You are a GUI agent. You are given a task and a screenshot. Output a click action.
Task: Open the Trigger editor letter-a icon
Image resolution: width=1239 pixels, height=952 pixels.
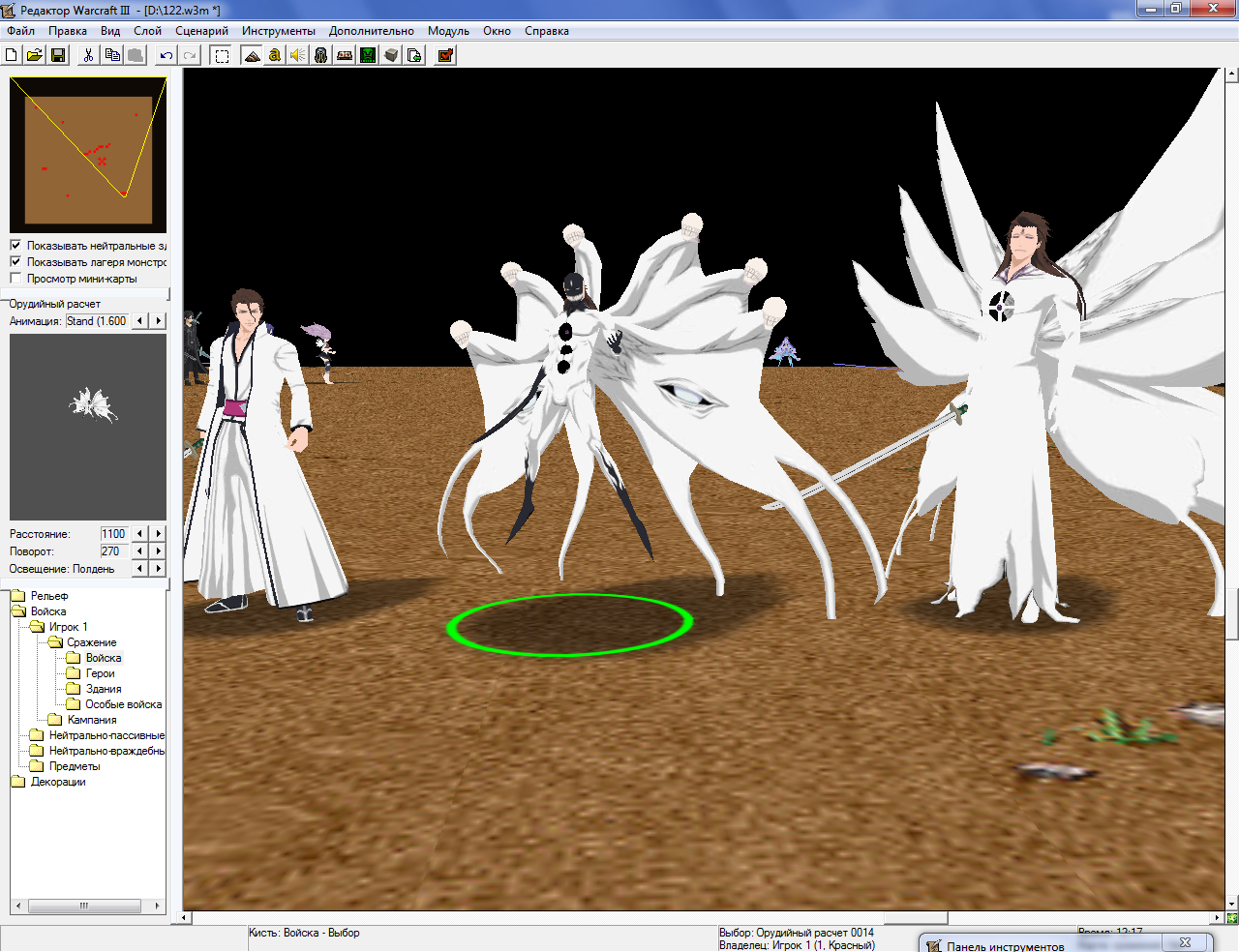click(x=275, y=55)
